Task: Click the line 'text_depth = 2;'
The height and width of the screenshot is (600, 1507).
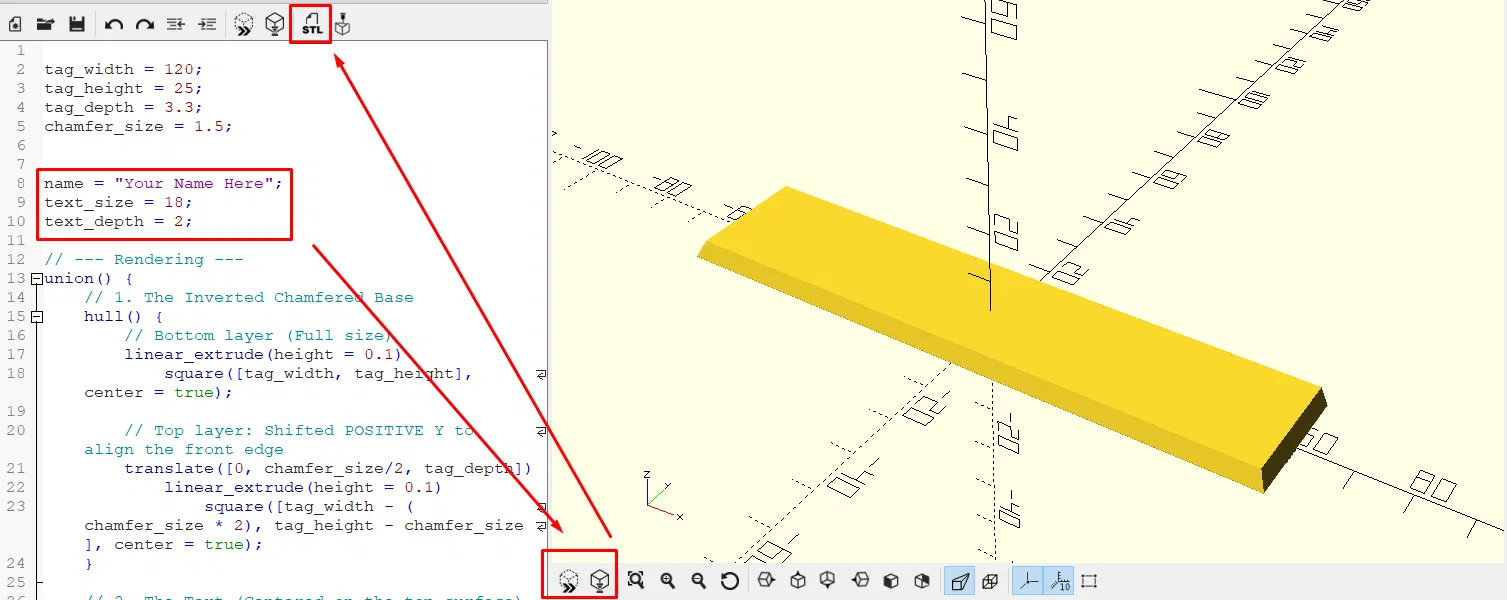Action: pos(118,222)
